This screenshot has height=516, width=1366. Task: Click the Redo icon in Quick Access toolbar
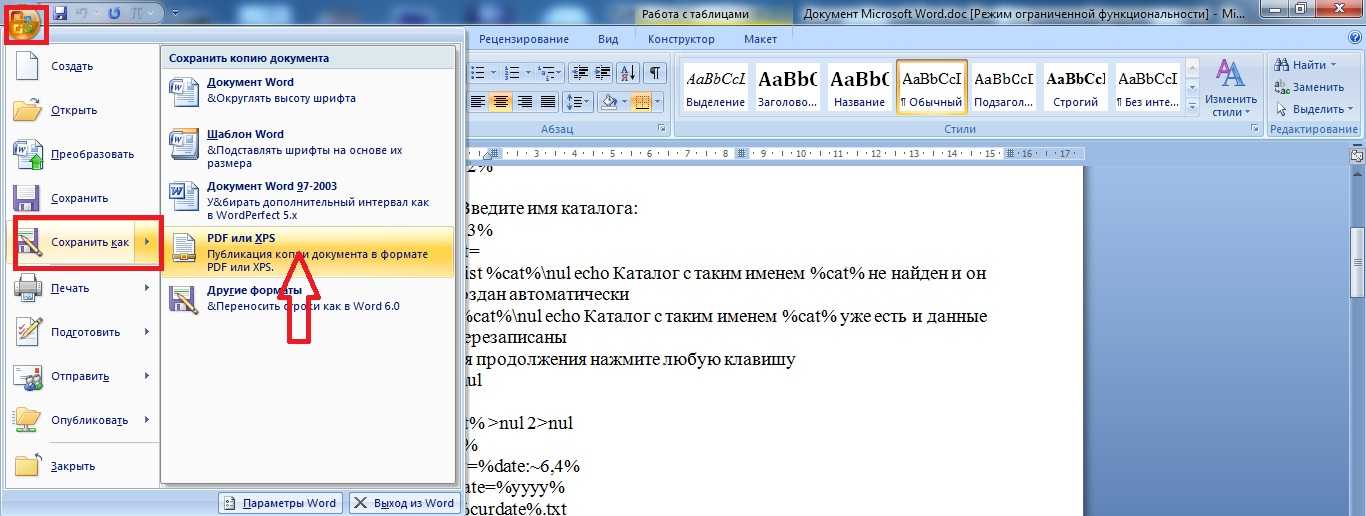[x=113, y=13]
